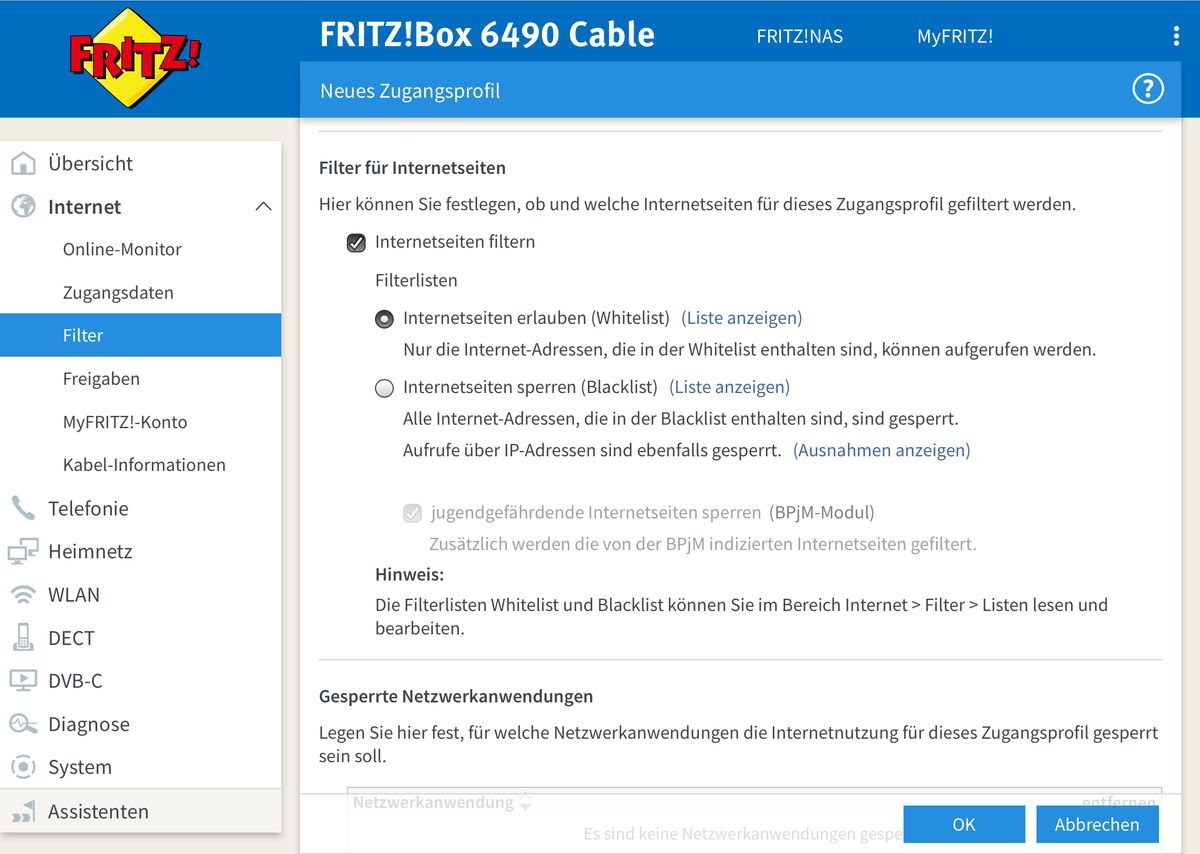Image resolution: width=1200 pixels, height=854 pixels.
Task: Click the Heimnetz network icon
Action: click(x=22, y=551)
